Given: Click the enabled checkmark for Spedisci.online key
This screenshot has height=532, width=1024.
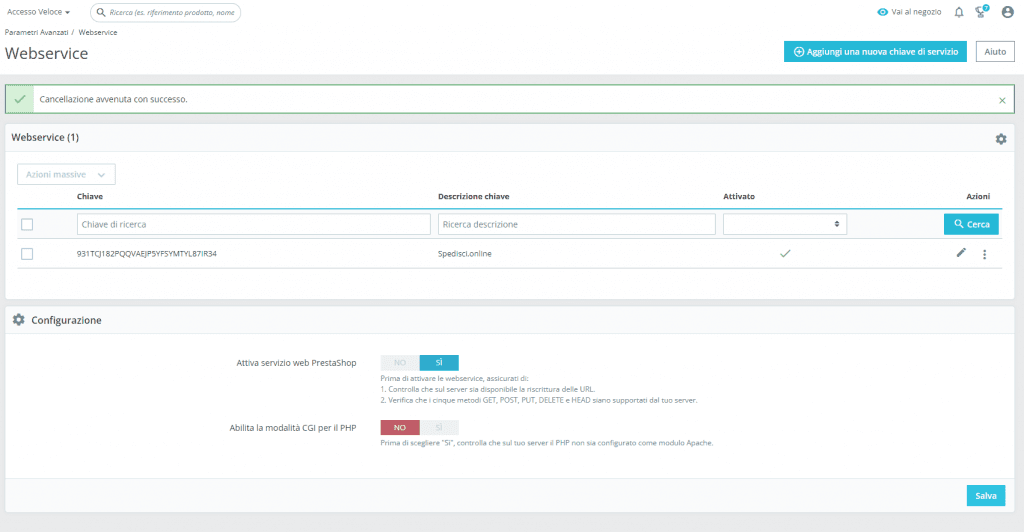Looking at the screenshot, I should click(785, 254).
